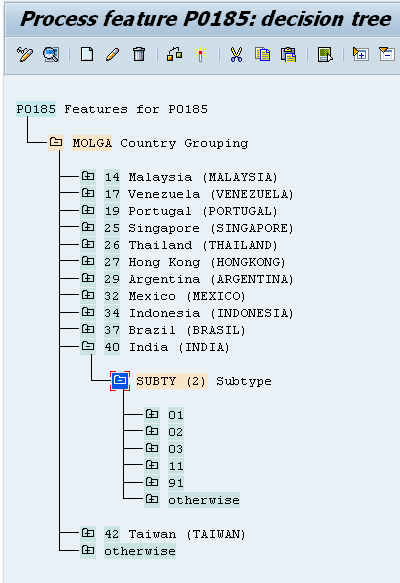400x583 pixels.
Task: Collapse the 40 India node folder
Action: 88,347
